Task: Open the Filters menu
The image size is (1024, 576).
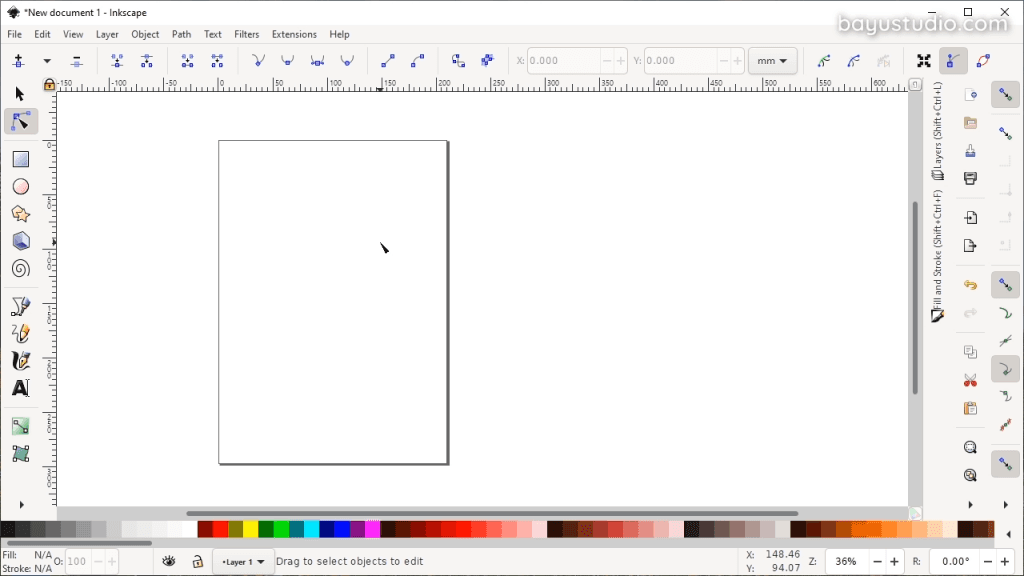Action: [x=247, y=34]
